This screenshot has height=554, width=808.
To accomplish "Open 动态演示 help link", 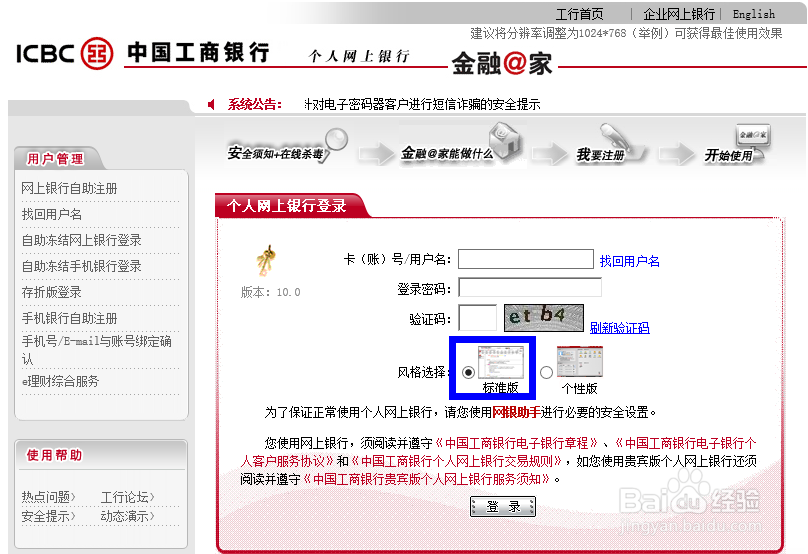I will pyautogui.click(x=127, y=516).
